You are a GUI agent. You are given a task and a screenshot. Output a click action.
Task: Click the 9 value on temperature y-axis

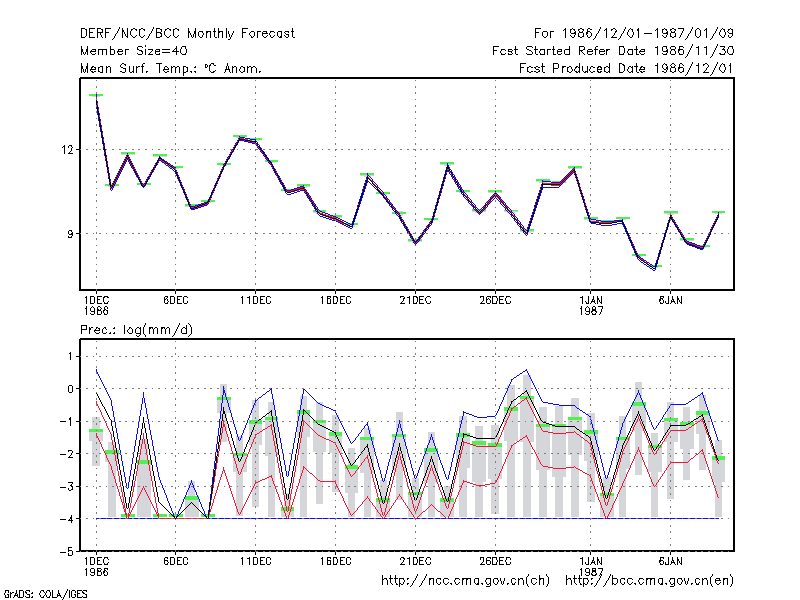(x=70, y=234)
